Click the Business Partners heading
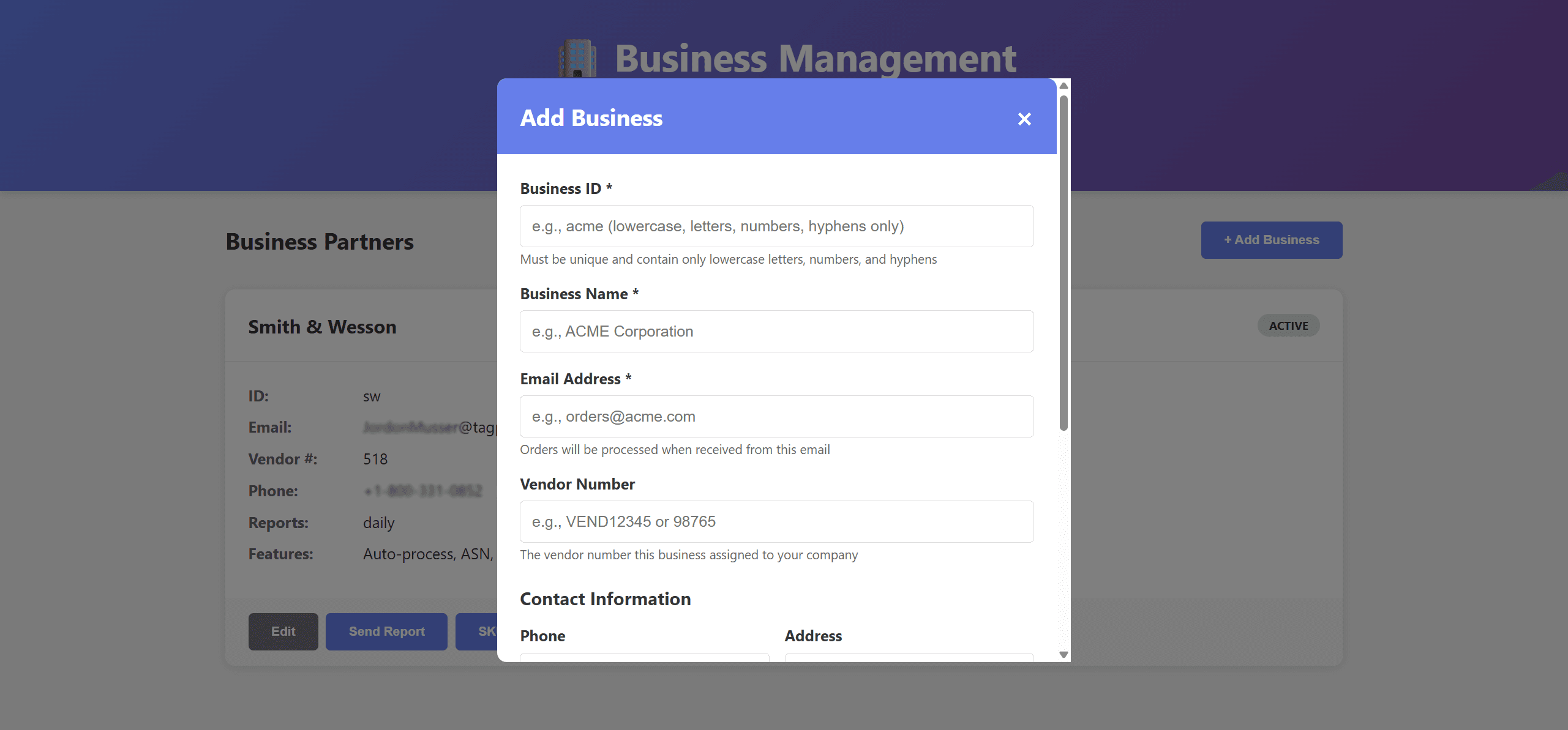 pyautogui.click(x=320, y=242)
